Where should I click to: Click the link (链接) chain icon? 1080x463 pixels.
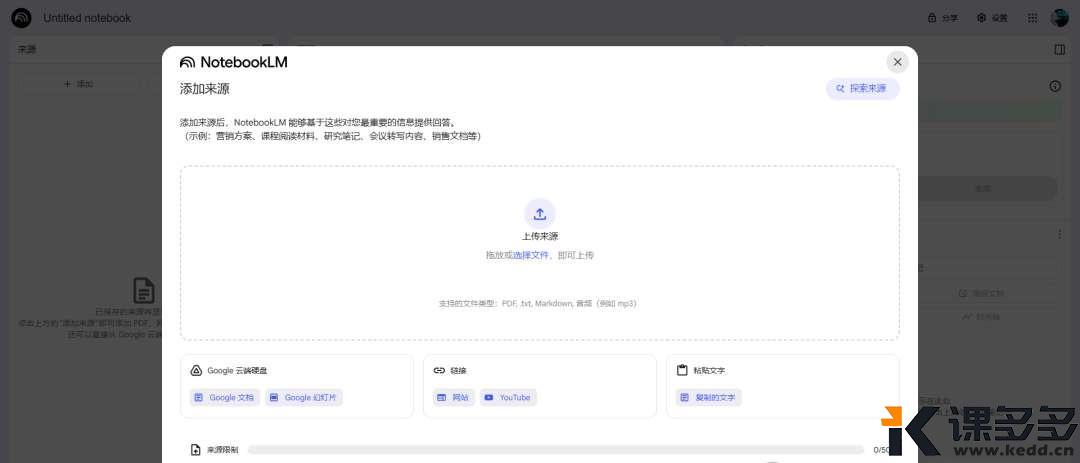click(439, 370)
